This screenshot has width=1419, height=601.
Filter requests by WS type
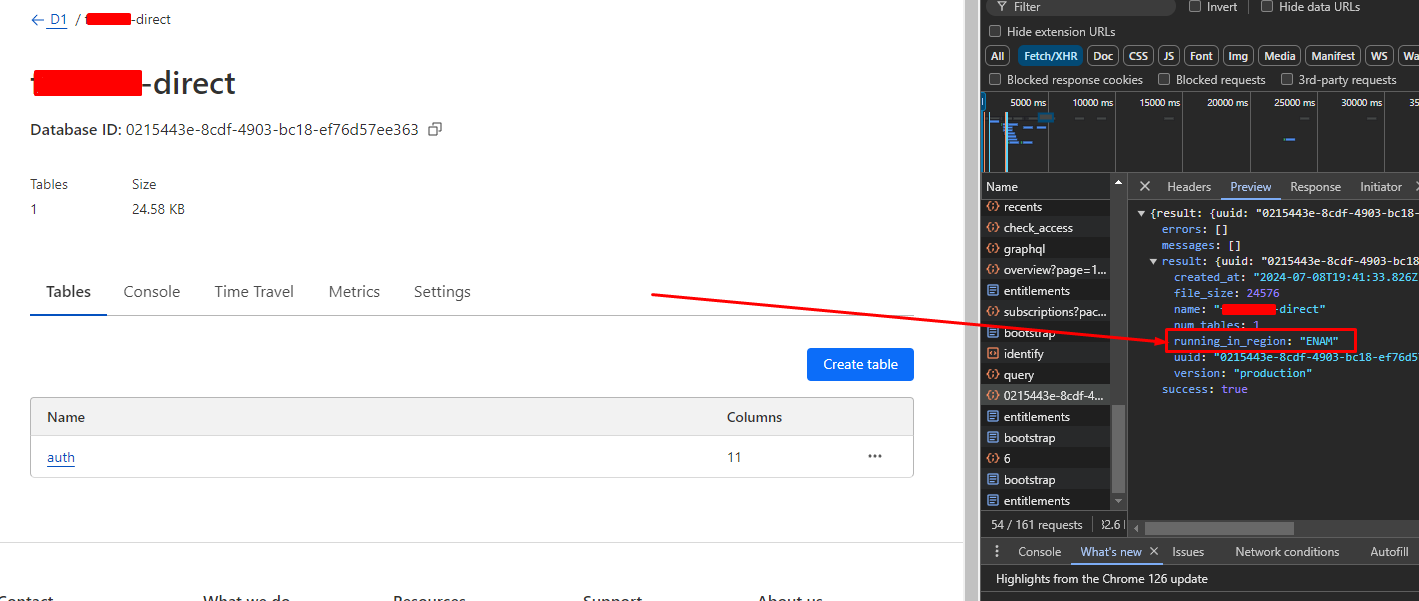click(1379, 56)
